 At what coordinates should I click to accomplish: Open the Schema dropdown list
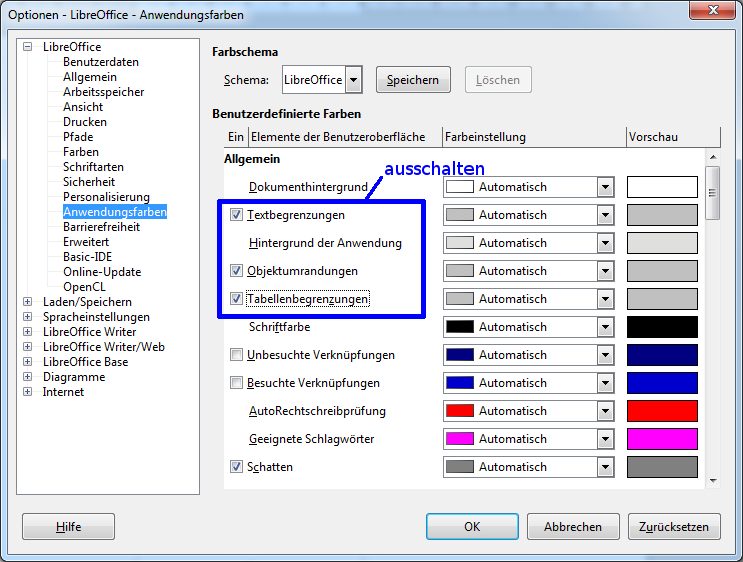coord(353,80)
